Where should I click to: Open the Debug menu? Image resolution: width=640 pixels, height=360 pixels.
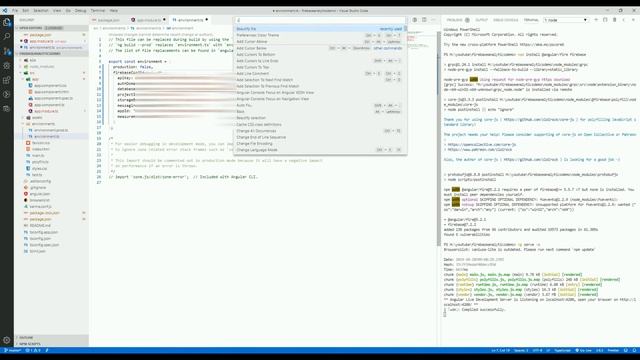coord(80,11)
